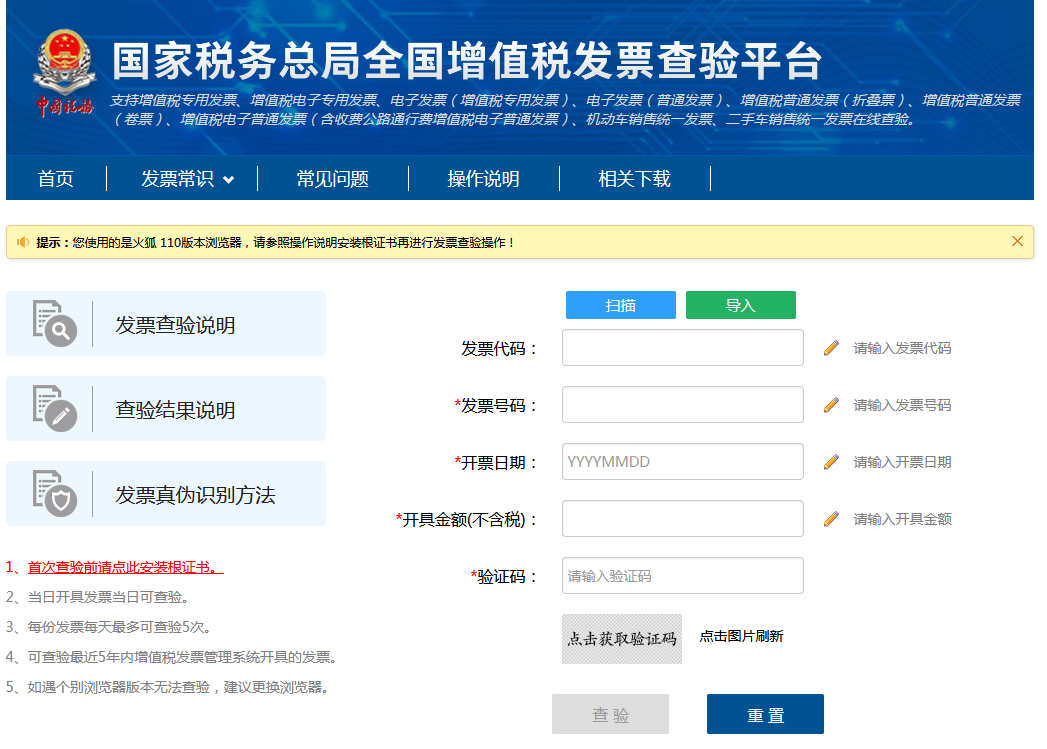Focus the 开票日期 YYYYMMDD field
Image resolution: width=1047 pixels, height=749 pixels.
[682, 462]
